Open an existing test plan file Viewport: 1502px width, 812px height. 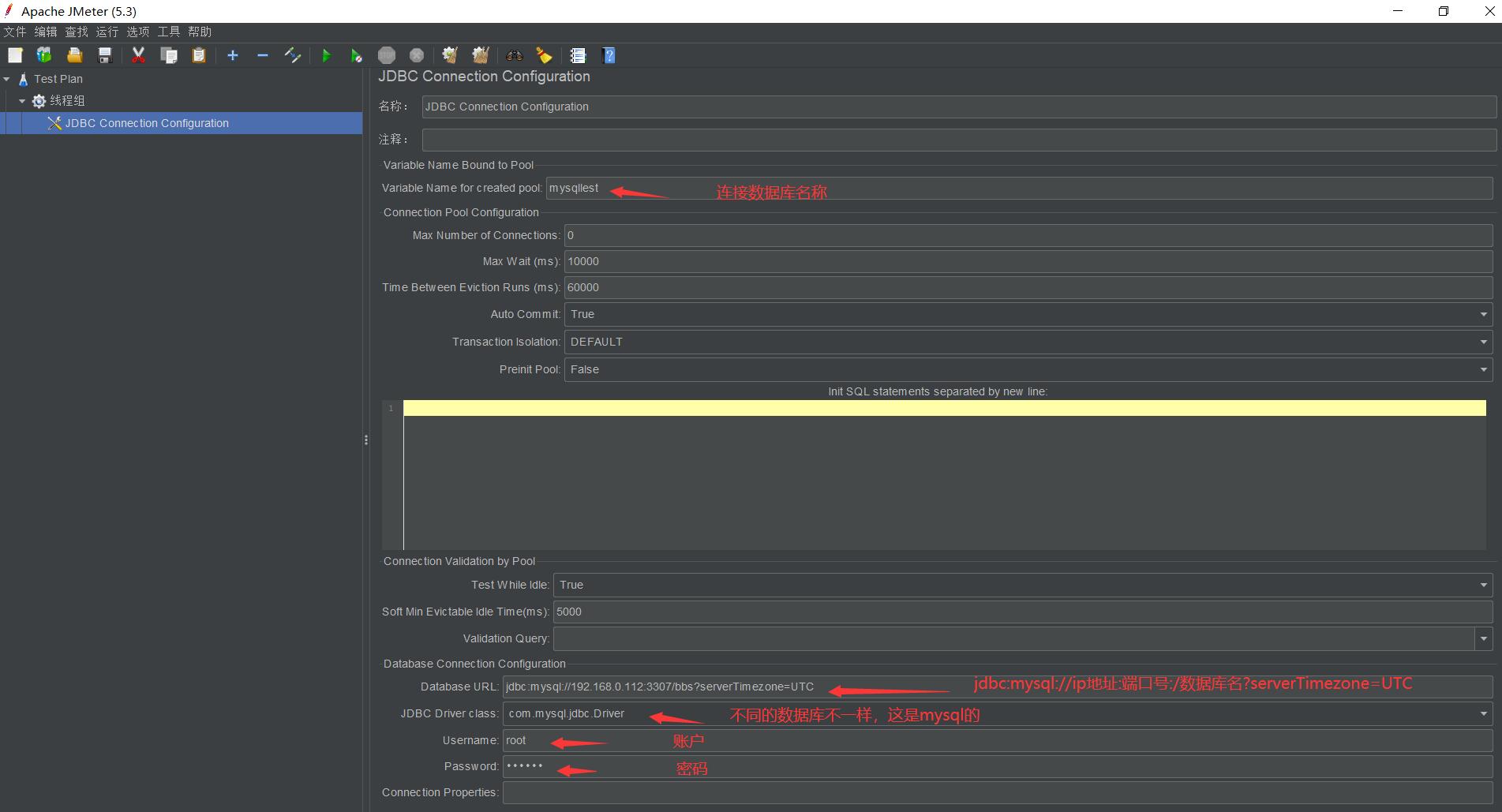(x=74, y=55)
